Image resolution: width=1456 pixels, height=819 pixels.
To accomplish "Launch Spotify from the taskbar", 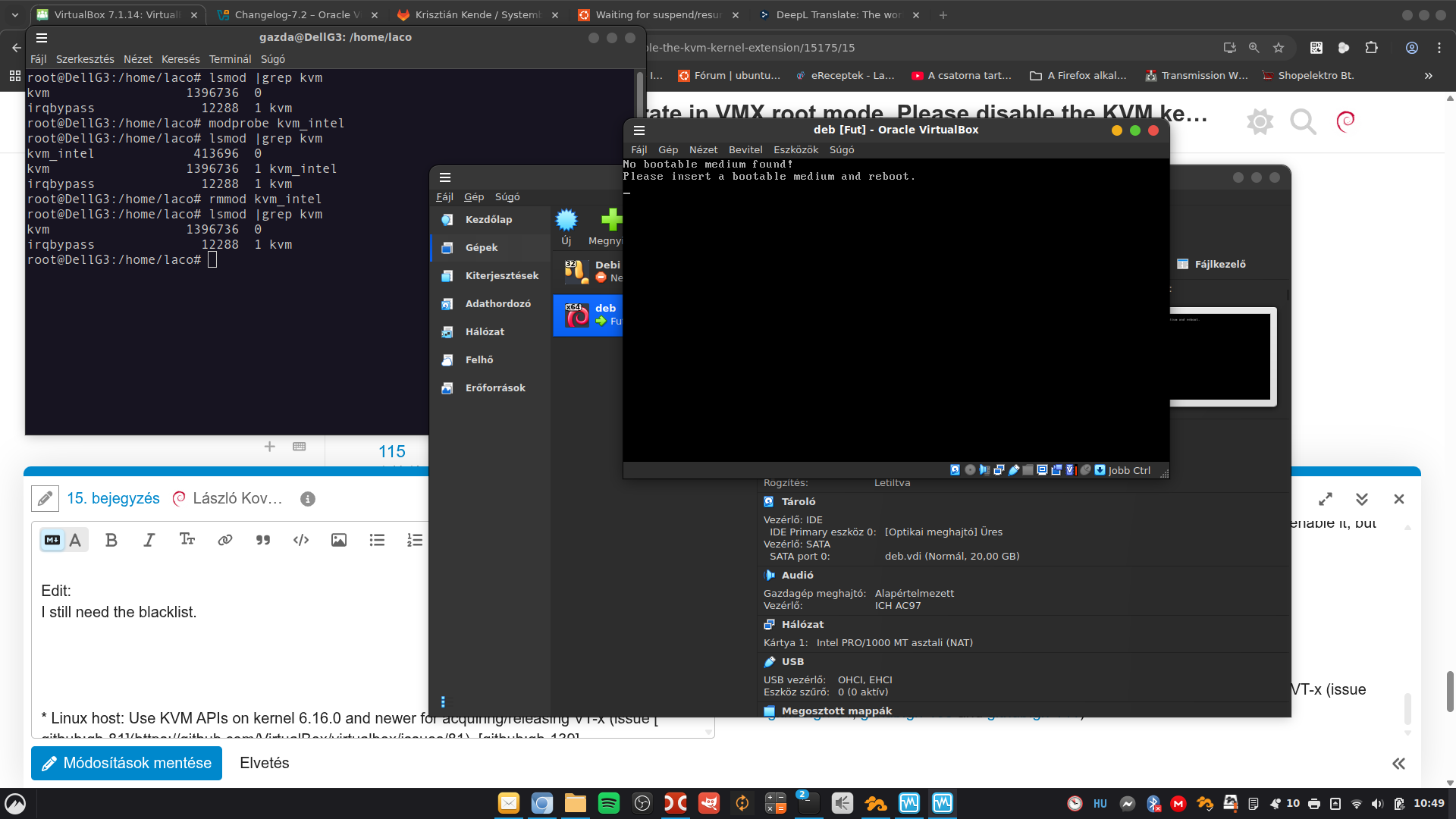I will point(608,803).
